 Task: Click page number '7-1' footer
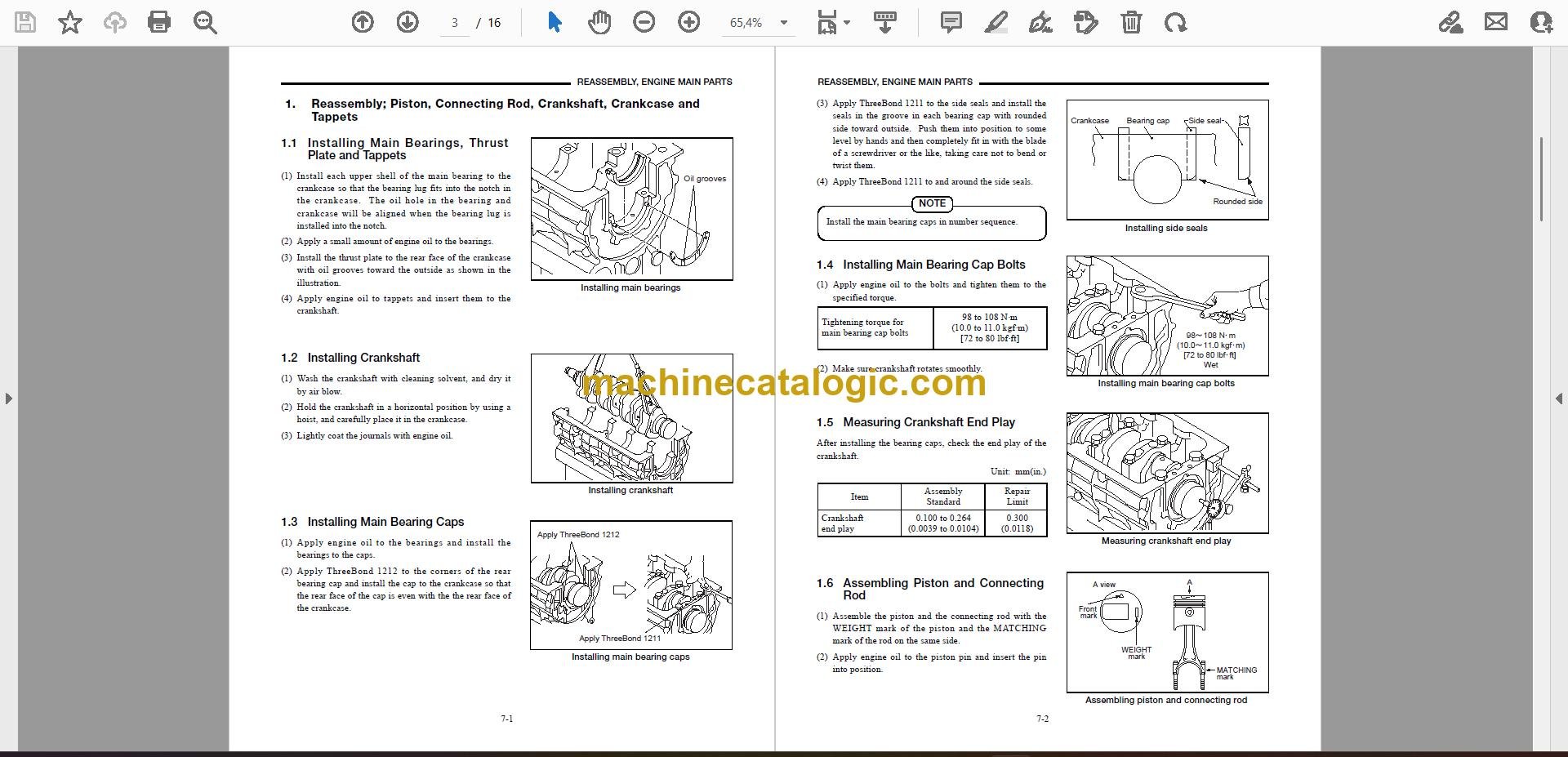pyautogui.click(x=507, y=719)
